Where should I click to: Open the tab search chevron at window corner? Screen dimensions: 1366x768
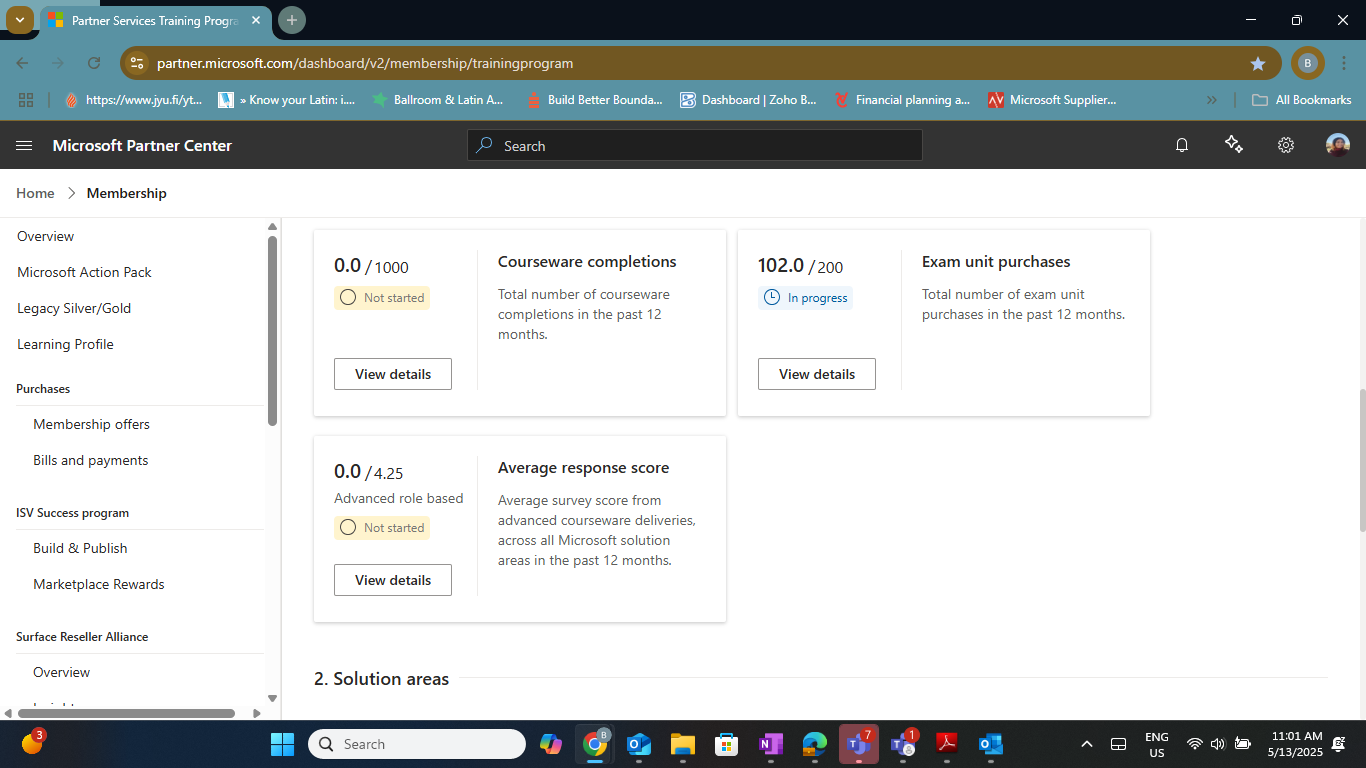tap(18, 20)
